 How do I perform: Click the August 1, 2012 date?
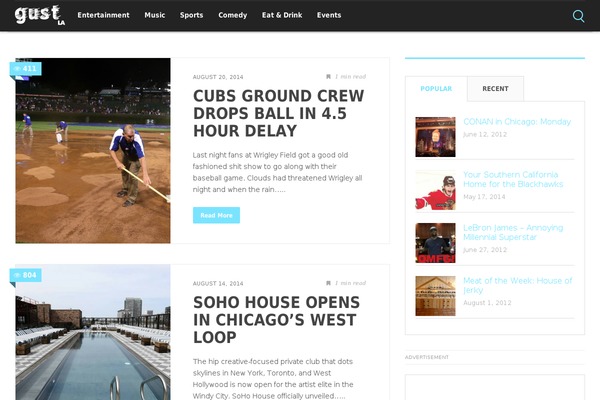point(487,303)
